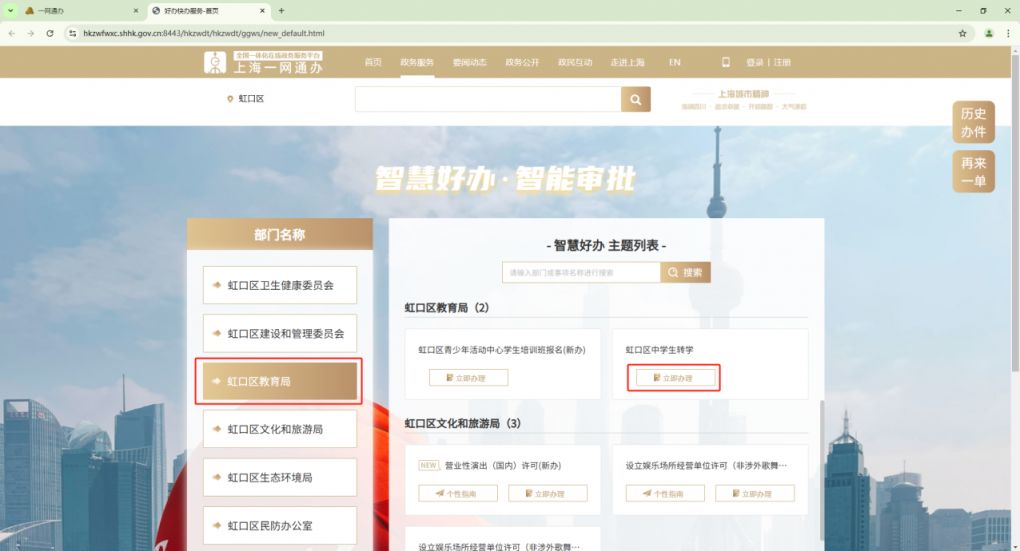The width and height of the screenshot is (1020, 551).
Task: Select 虹口区教育局 department
Action: (x=280, y=381)
